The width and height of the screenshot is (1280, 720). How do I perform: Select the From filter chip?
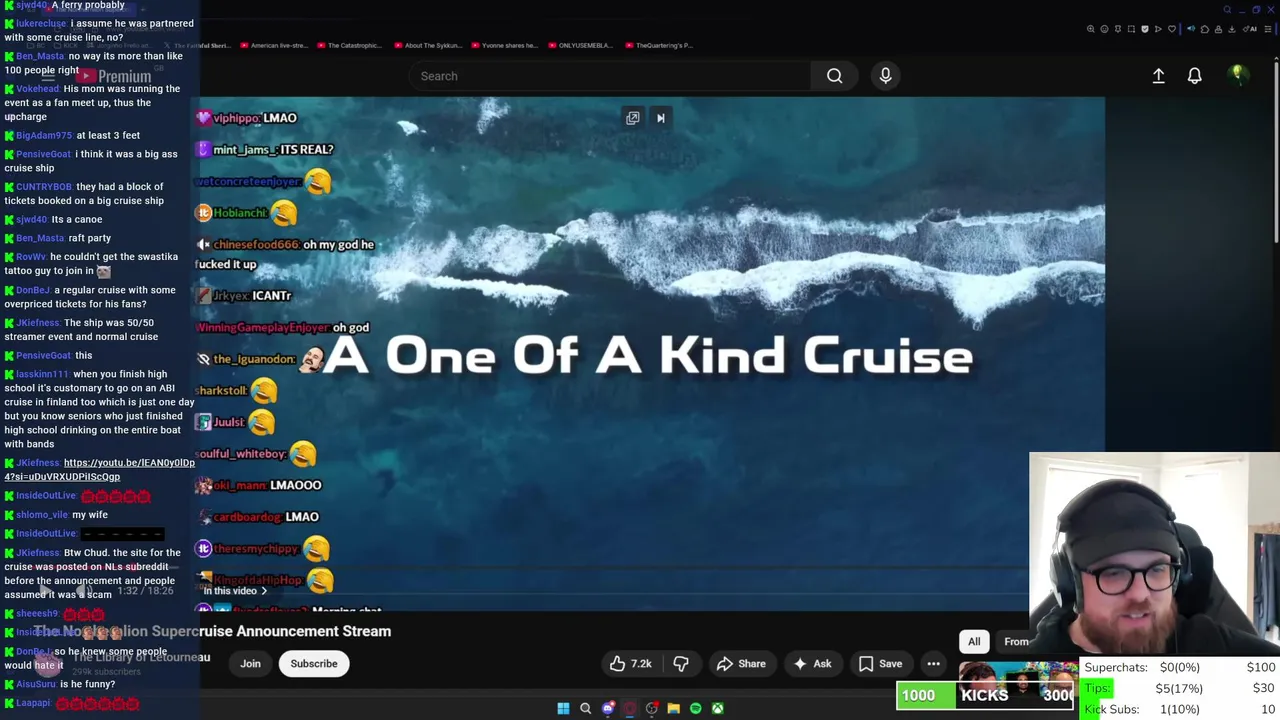click(1016, 642)
